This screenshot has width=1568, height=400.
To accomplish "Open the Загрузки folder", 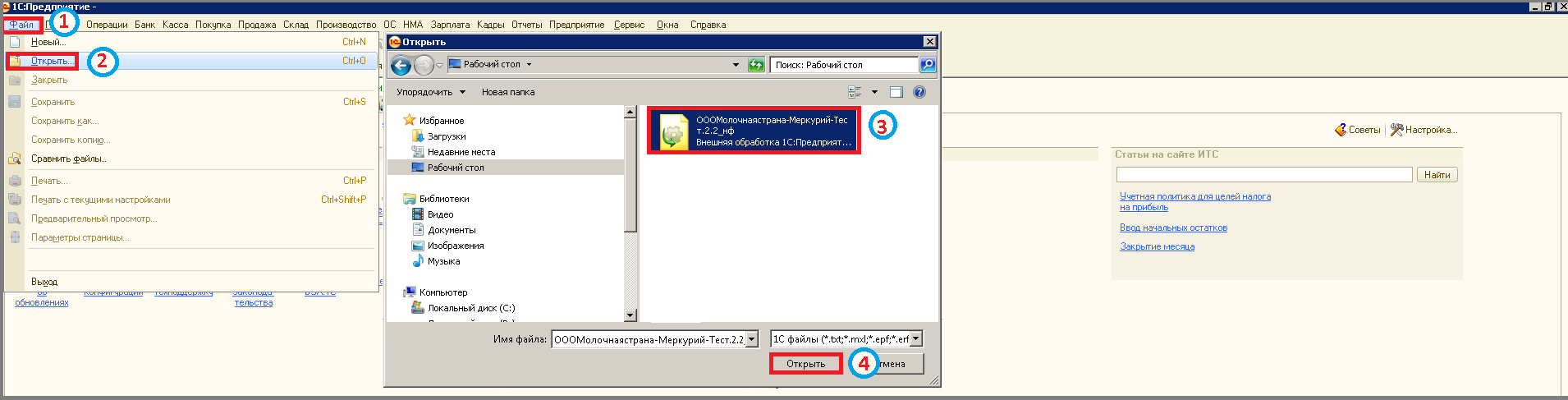I will pos(447,136).
